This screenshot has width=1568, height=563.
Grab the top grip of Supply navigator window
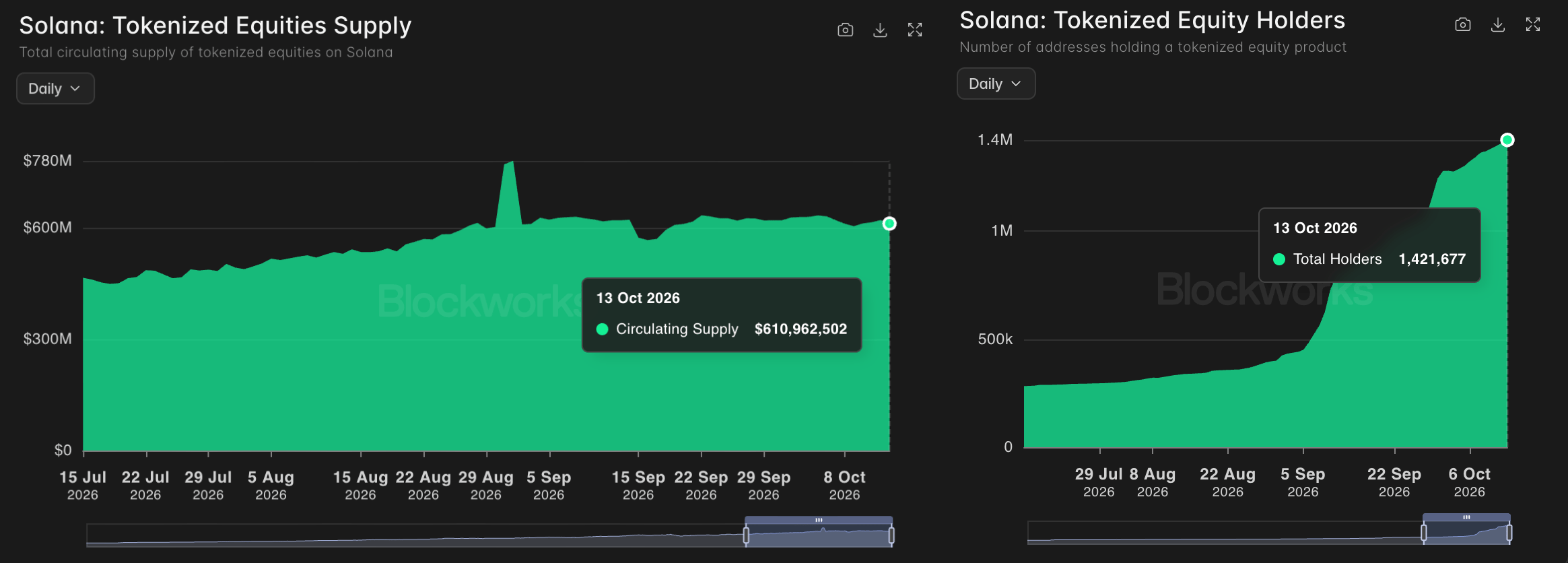coord(819,520)
